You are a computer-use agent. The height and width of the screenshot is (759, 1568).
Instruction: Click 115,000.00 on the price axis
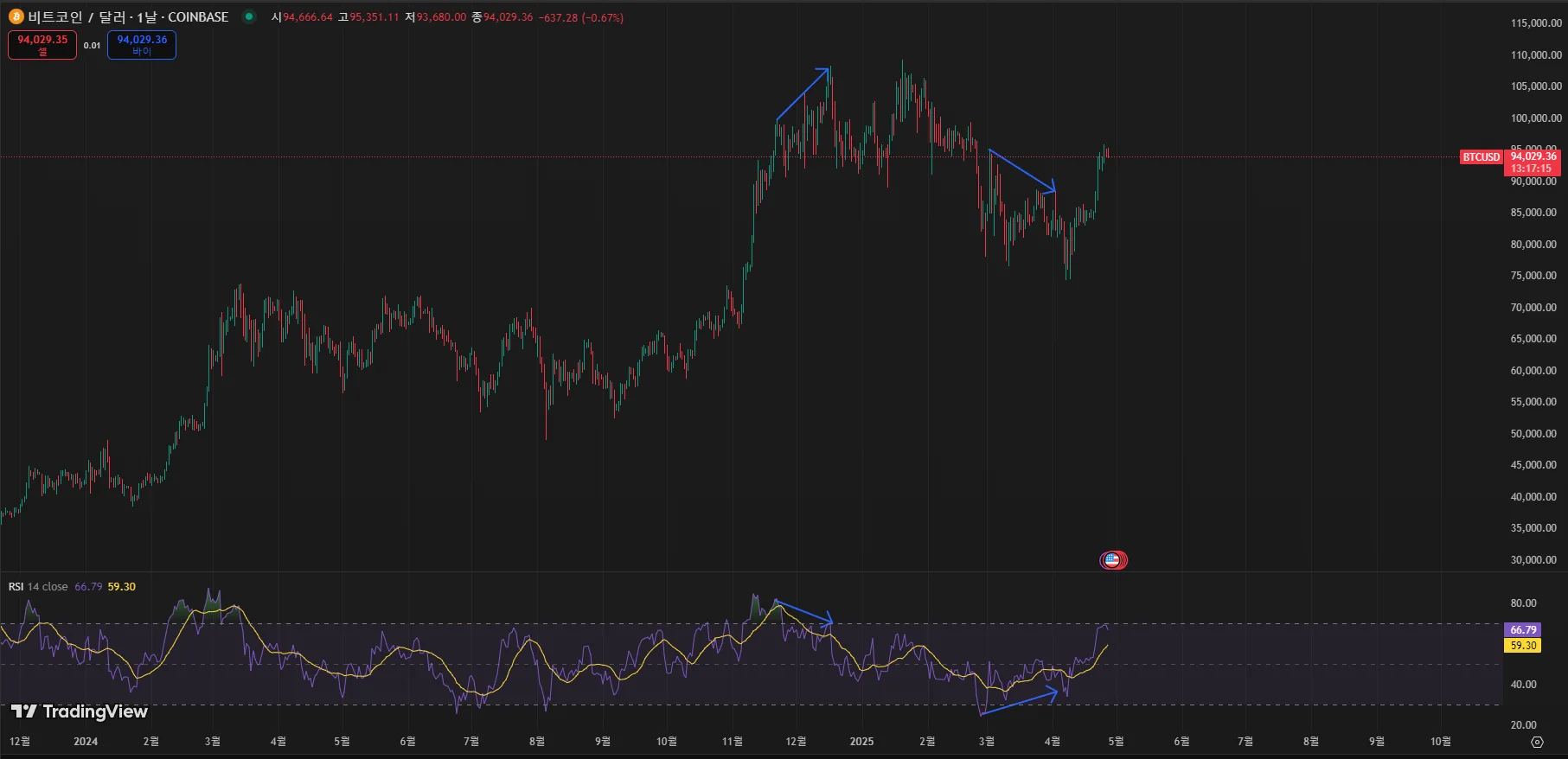click(1536, 23)
